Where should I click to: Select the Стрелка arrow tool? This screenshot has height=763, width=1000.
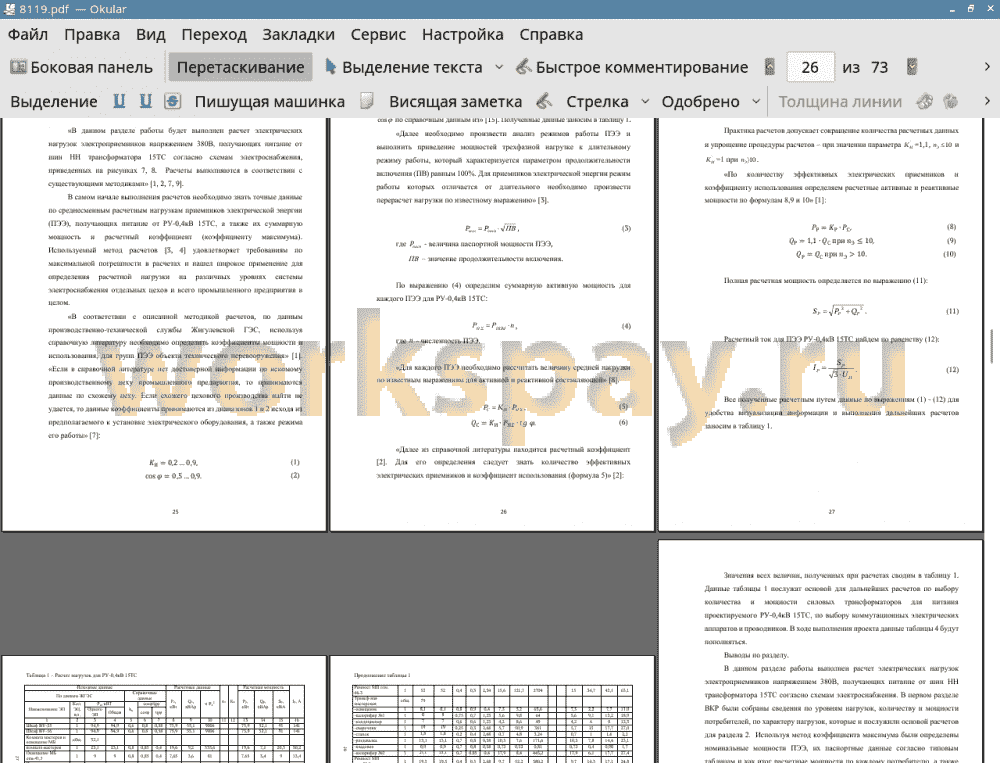point(597,101)
